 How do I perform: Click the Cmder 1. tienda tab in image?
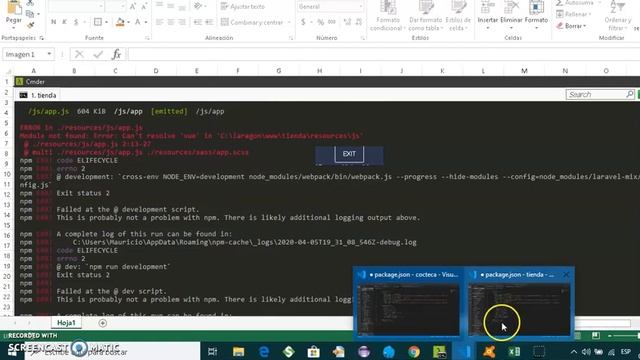click(38, 95)
